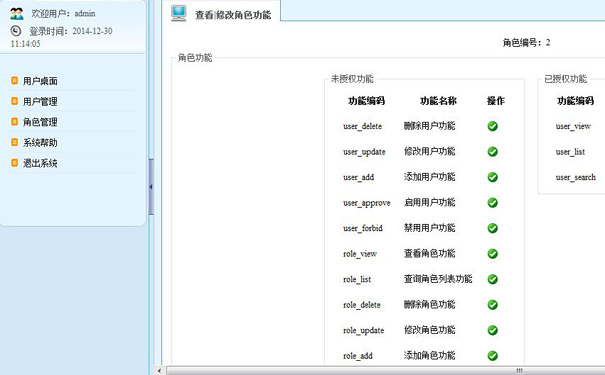
Task: Click the user_add code cell
Action: 358,177
